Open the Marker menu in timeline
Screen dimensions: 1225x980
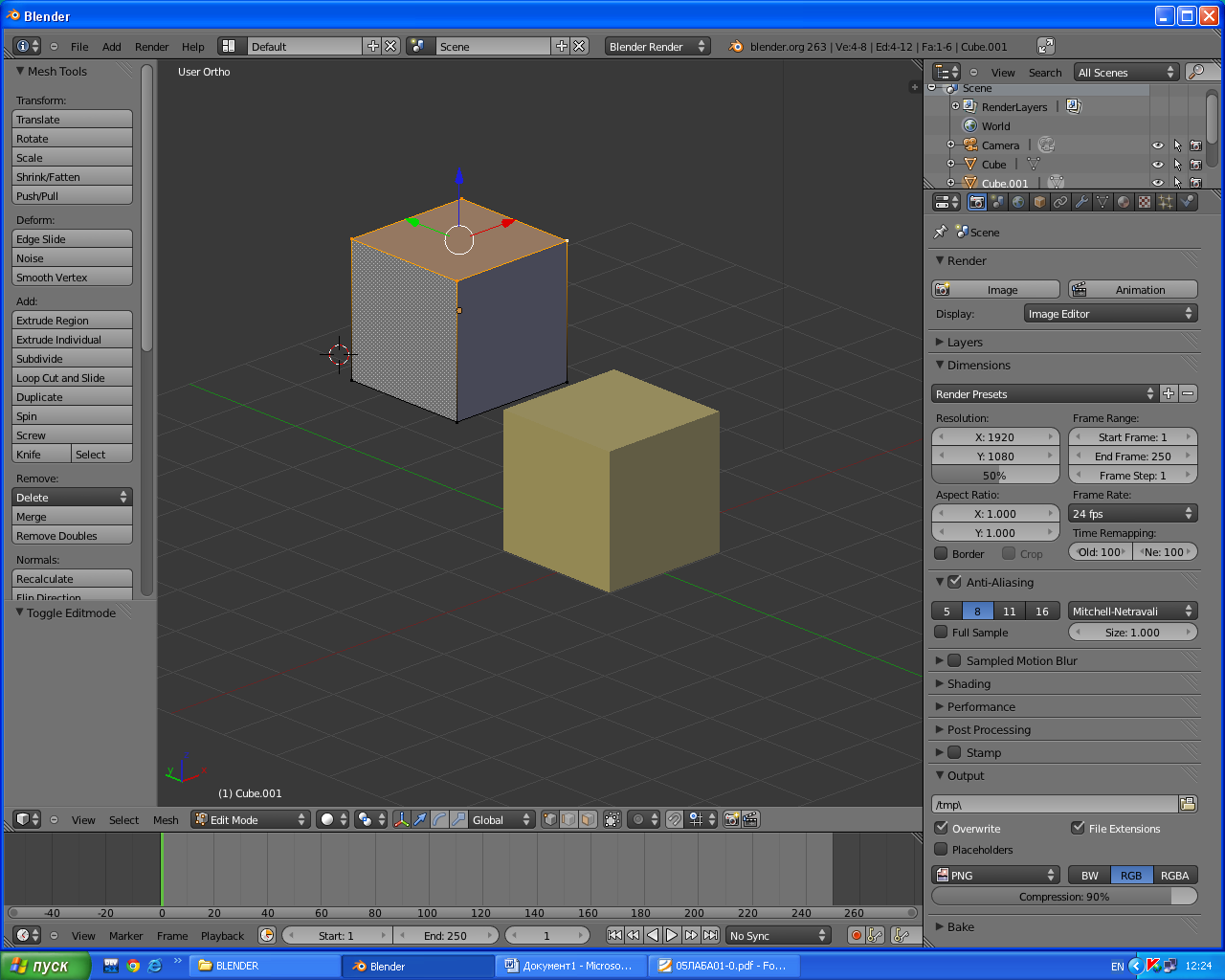pyautogui.click(x=125, y=935)
